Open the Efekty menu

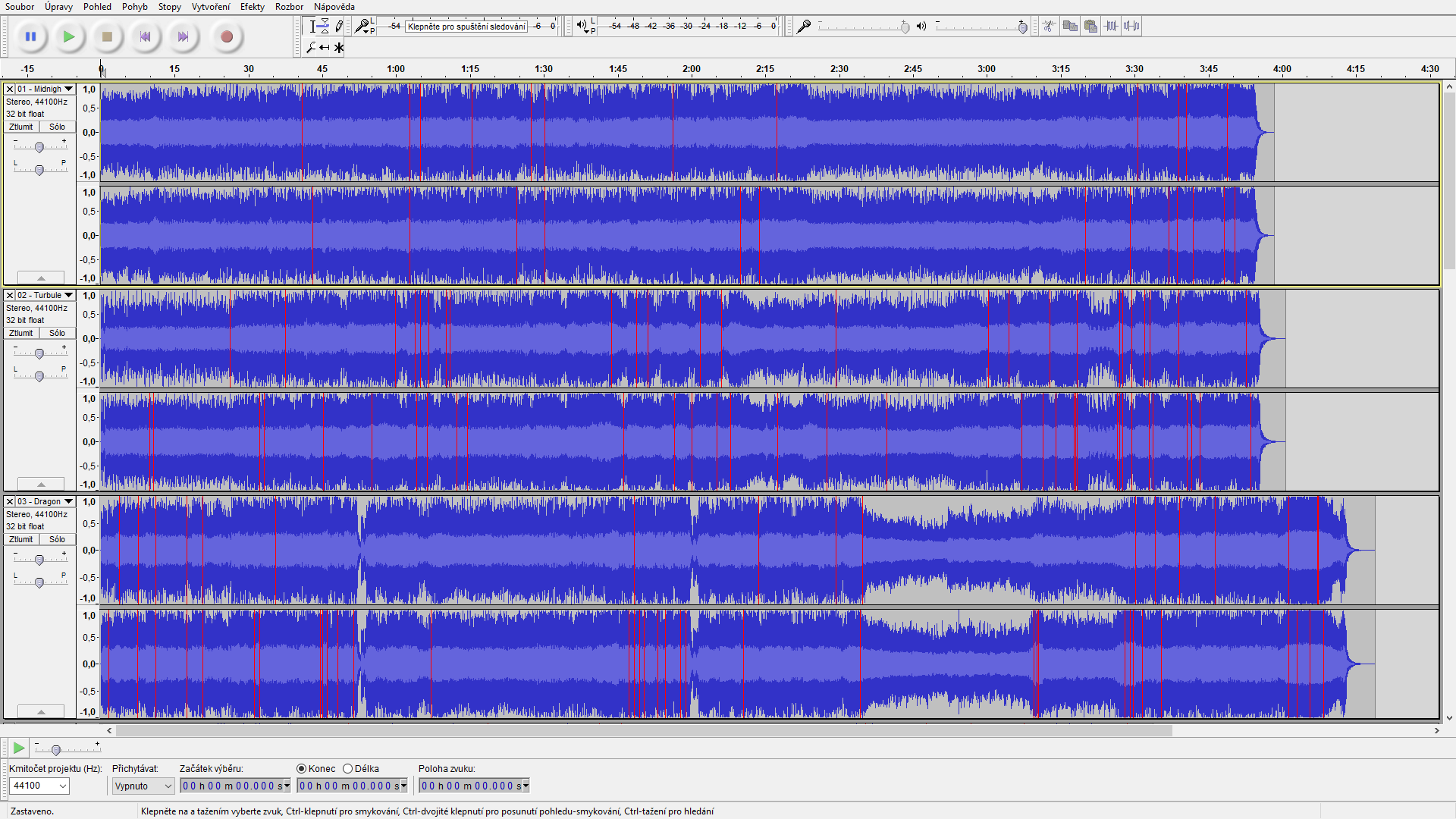coord(253,7)
